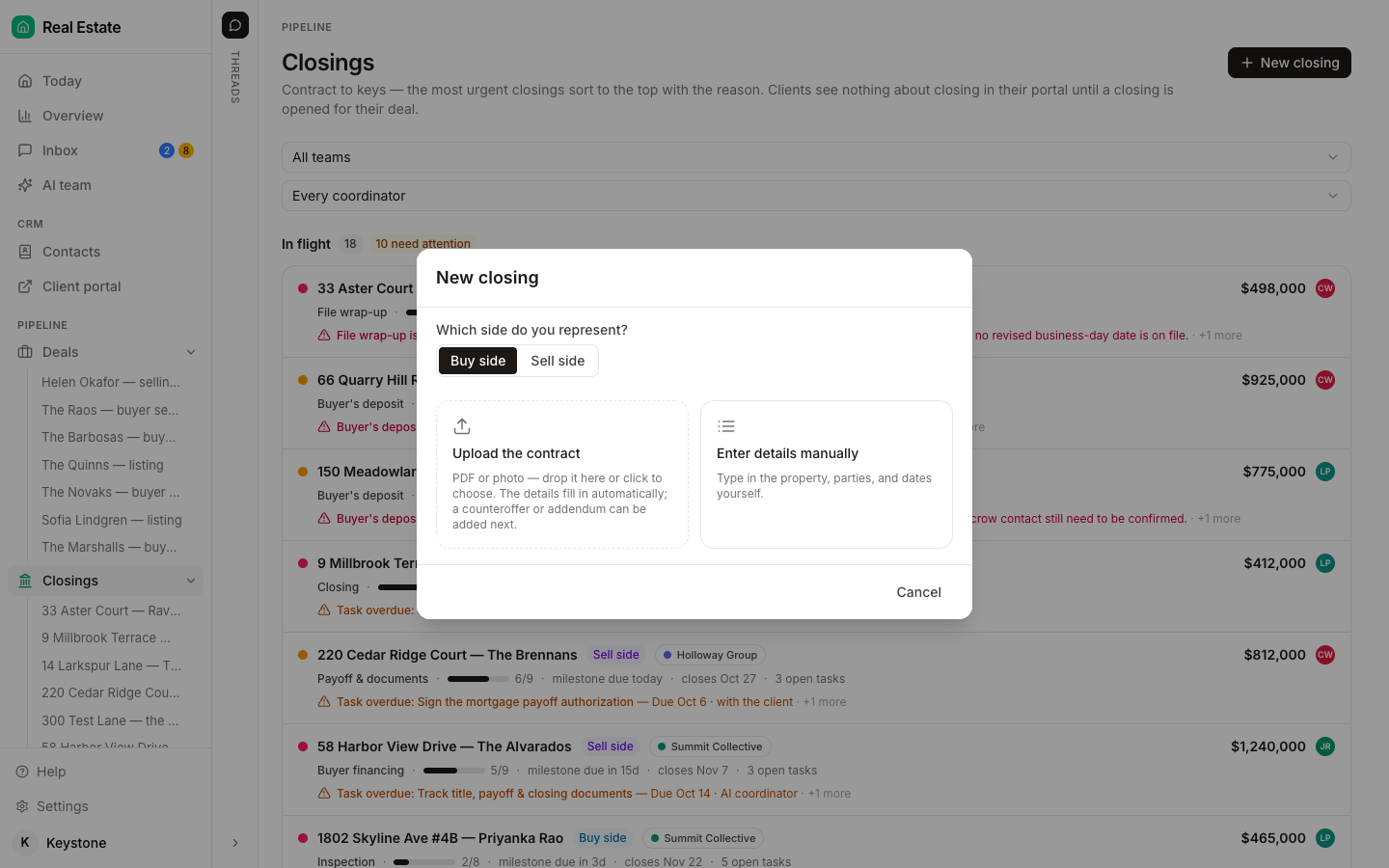
Task: Open the Helen Okafor deal in the sidebar
Action: click(x=111, y=382)
